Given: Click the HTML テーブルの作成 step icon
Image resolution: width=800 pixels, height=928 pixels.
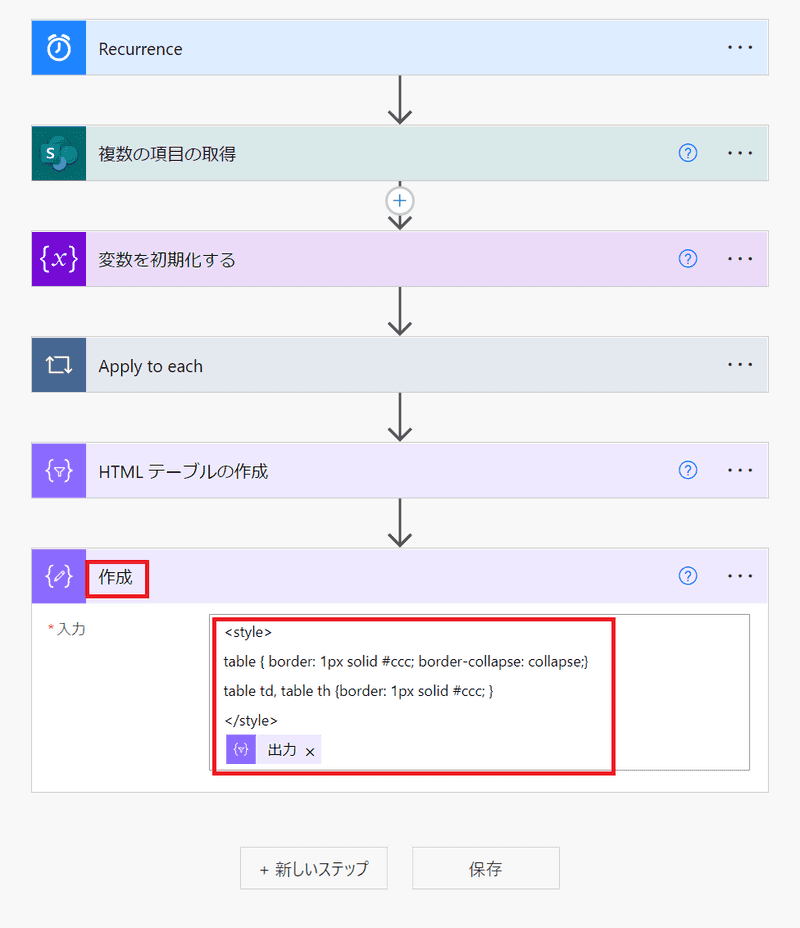Looking at the screenshot, I should click(x=59, y=471).
